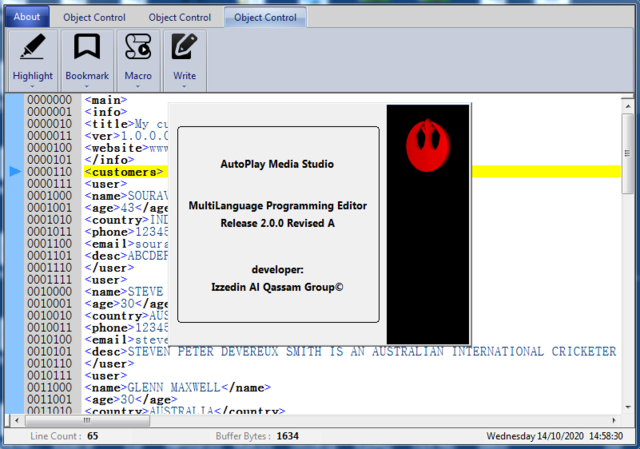Click the <ver> line in the editor
Screen dimensions: 640x449
point(126,136)
